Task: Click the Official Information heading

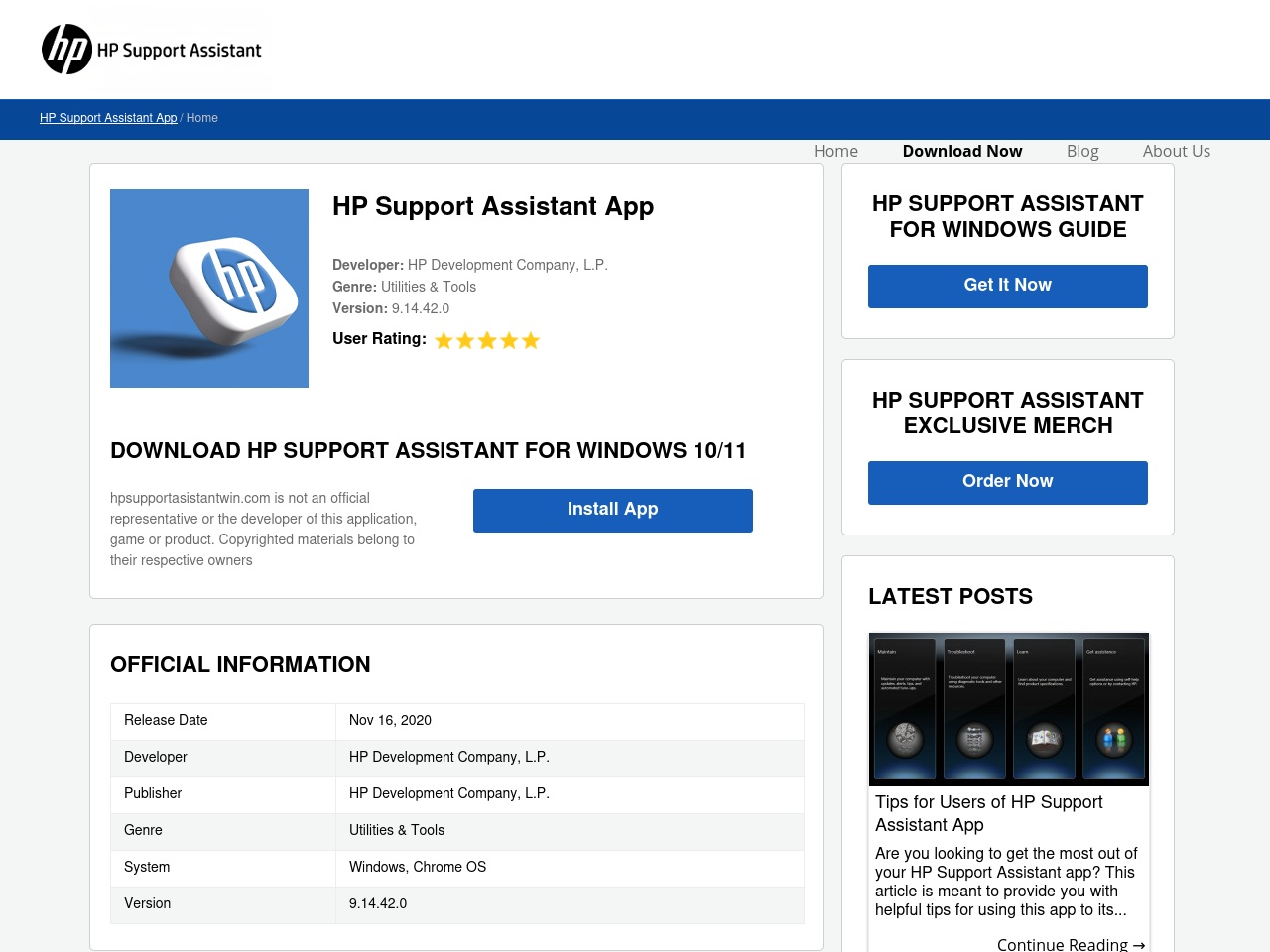Action: tap(240, 664)
